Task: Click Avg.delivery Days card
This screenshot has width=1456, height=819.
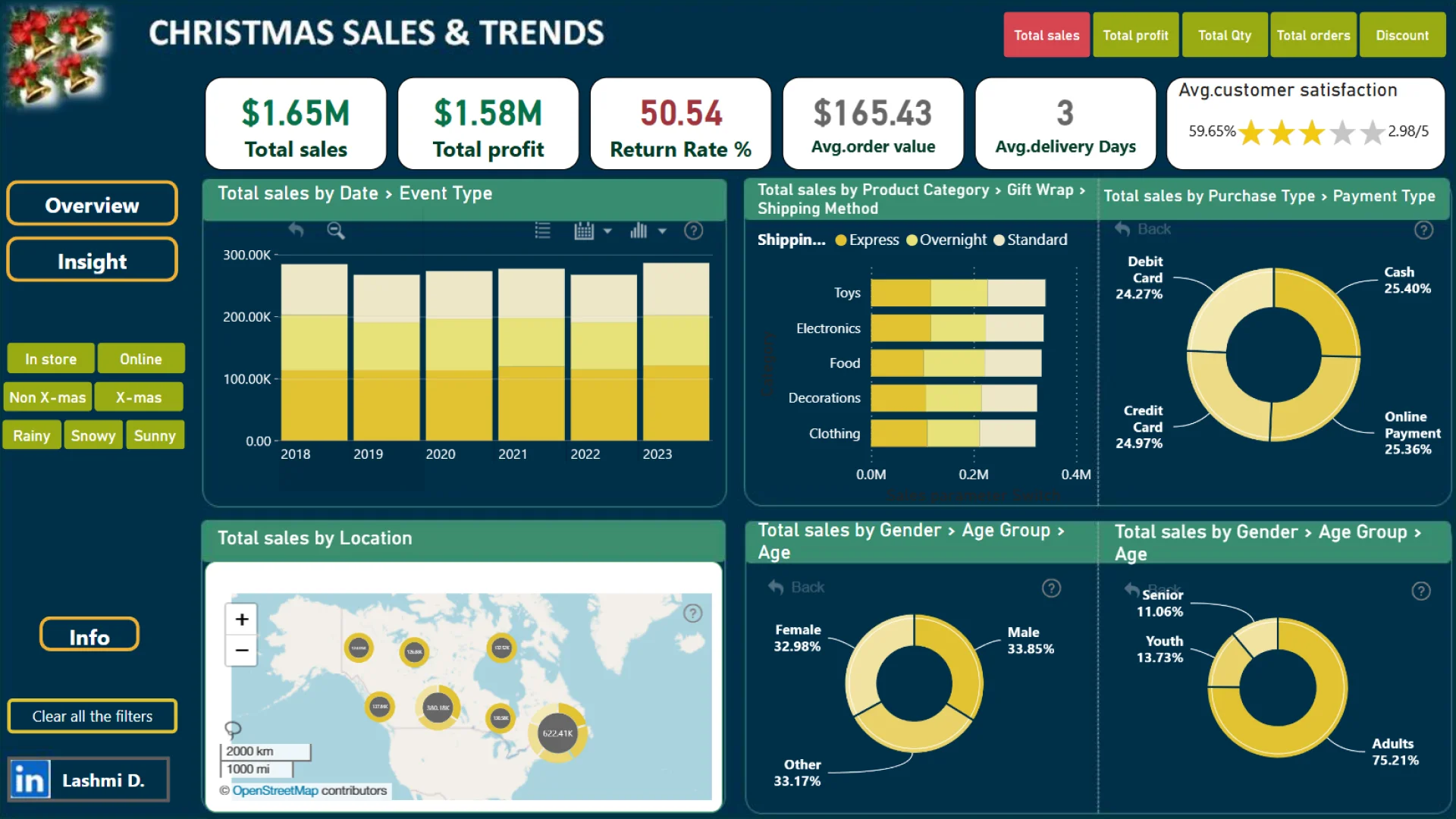Action: (x=1065, y=124)
